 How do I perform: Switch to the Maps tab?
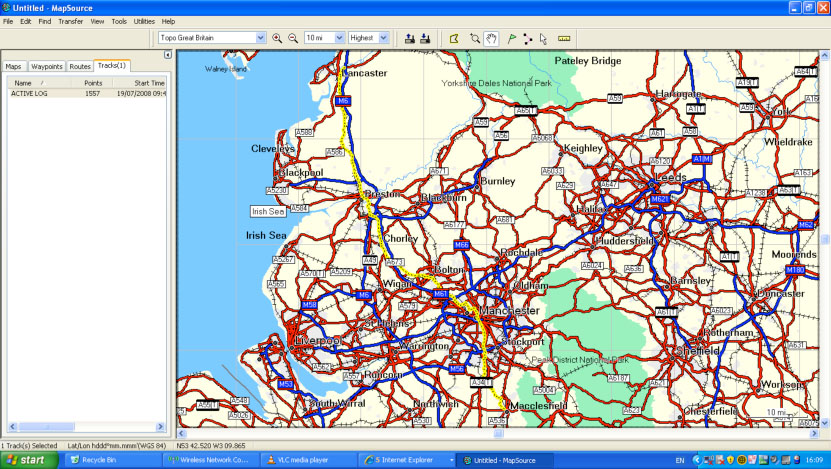pyautogui.click(x=14, y=66)
